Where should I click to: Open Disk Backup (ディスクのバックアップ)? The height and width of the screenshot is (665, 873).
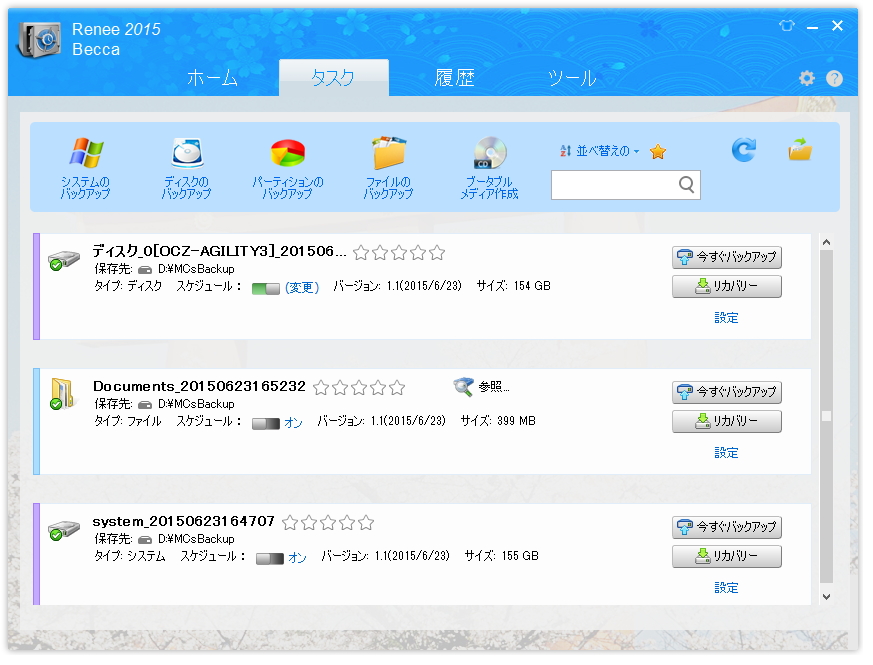187,168
